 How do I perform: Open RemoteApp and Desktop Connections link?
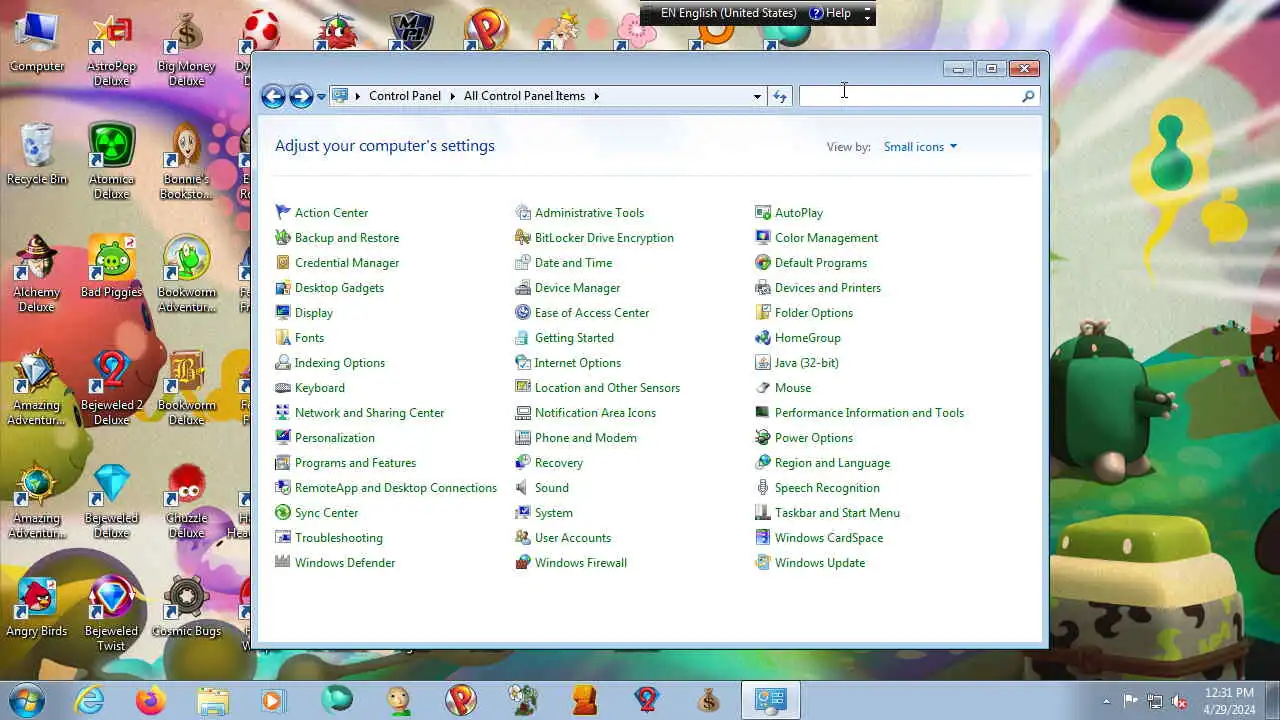pyautogui.click(x=396, y=487)
